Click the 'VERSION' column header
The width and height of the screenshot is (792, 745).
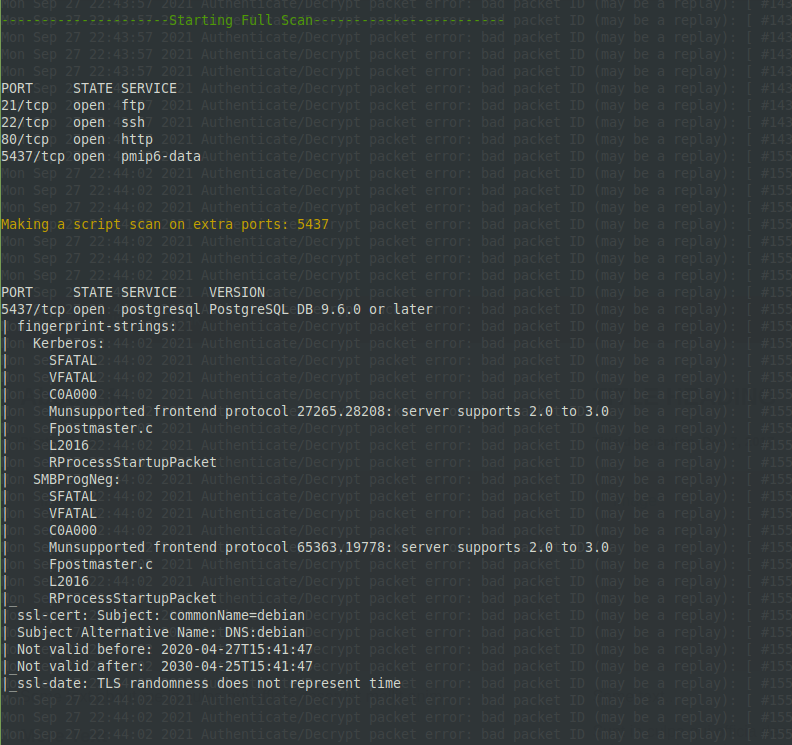[x=237, y=292]
